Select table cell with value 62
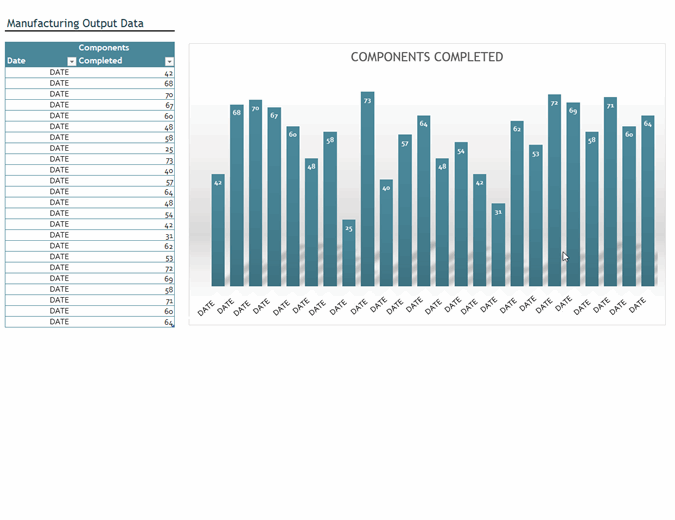Screen dimensions: 675x520 126,246
